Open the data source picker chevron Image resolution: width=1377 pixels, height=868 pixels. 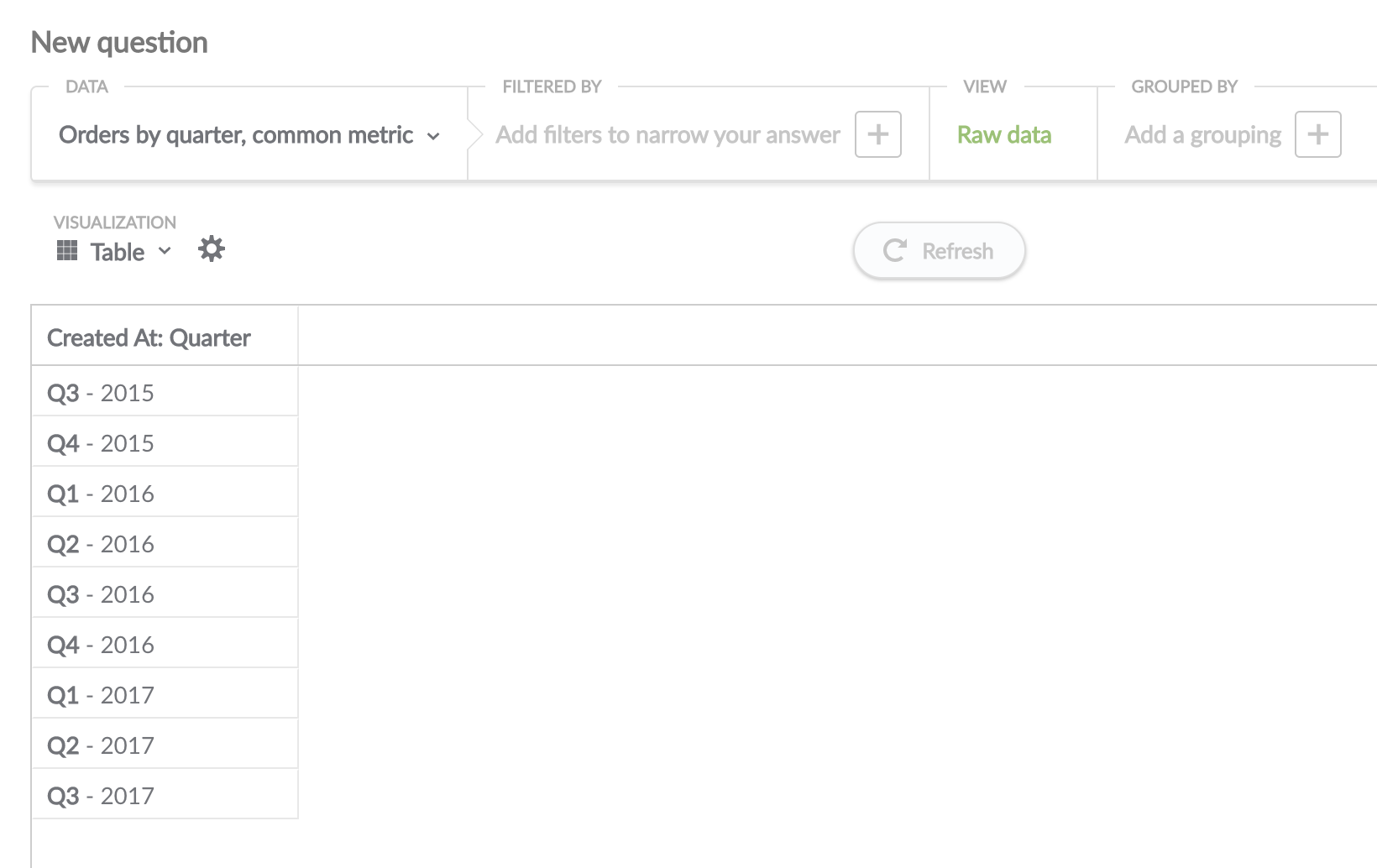[435, 135]
